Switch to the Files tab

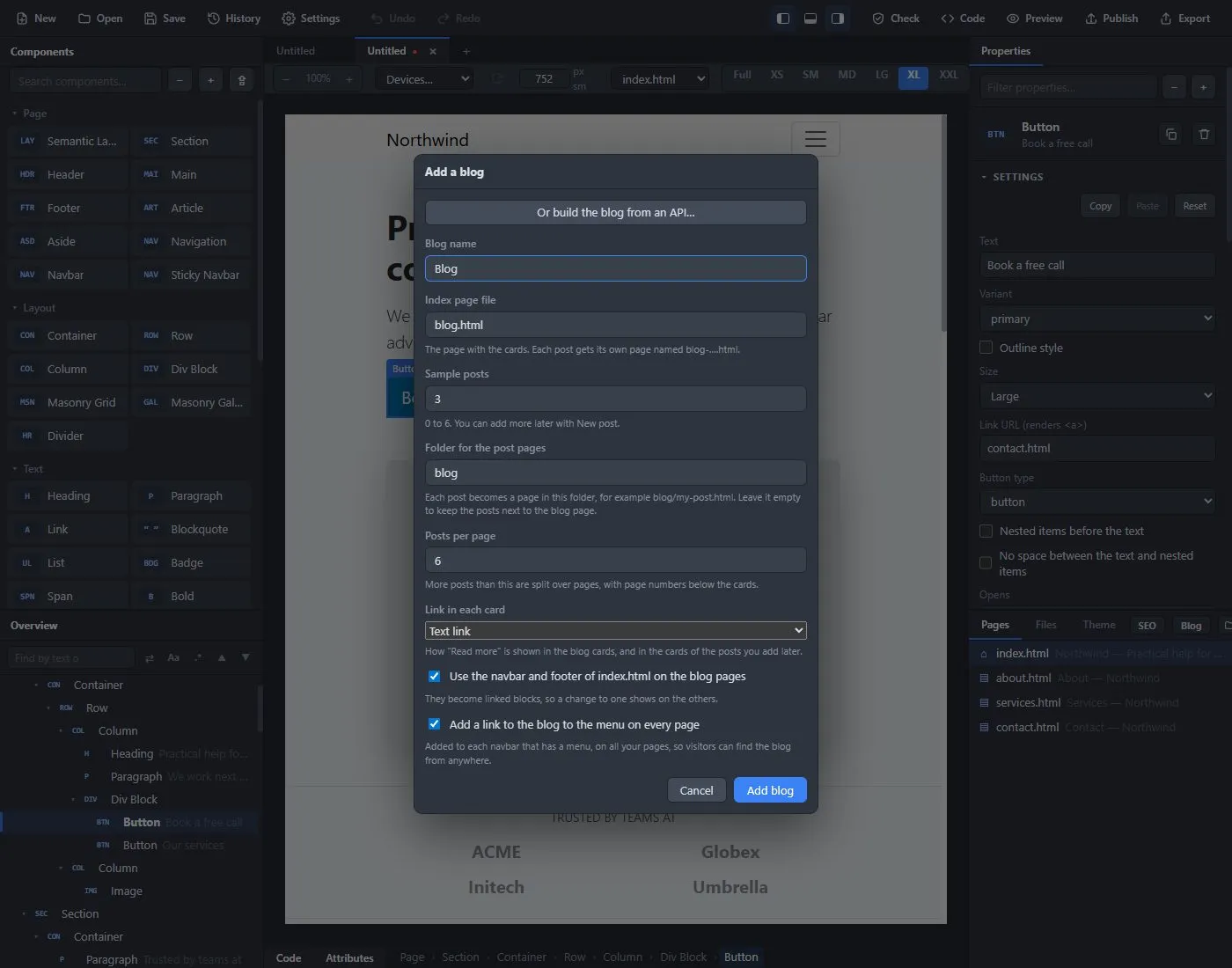click(1045, 625)
